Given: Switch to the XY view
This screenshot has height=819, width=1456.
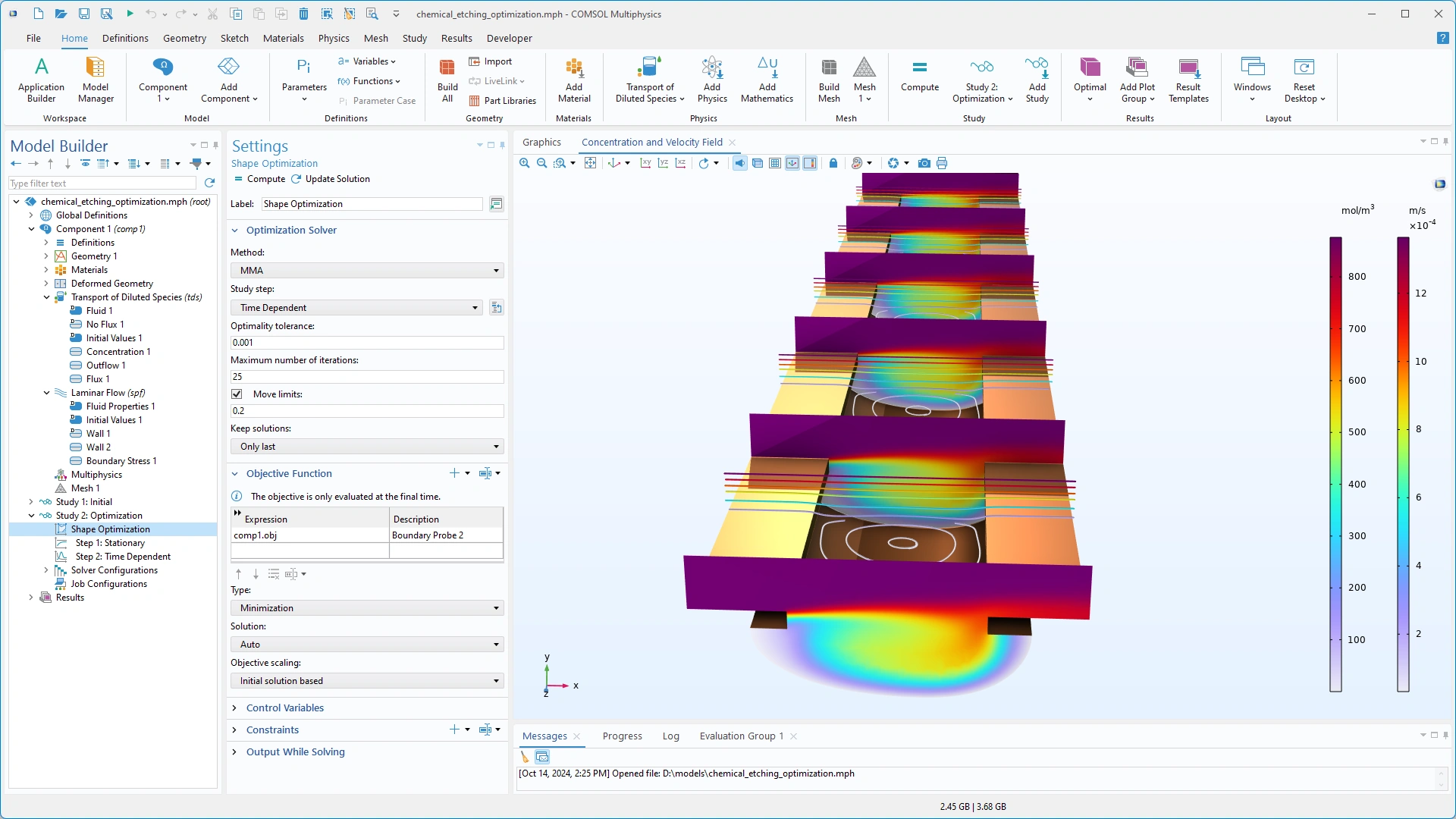Looking at the screenshot, I should pos(645,163).
